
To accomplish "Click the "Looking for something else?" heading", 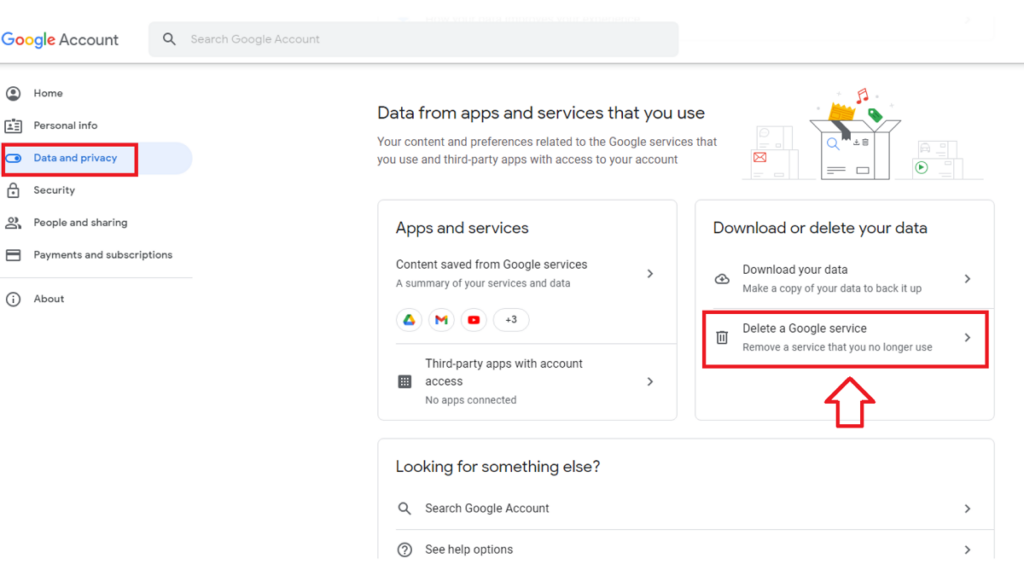I will tap(498, 466).
